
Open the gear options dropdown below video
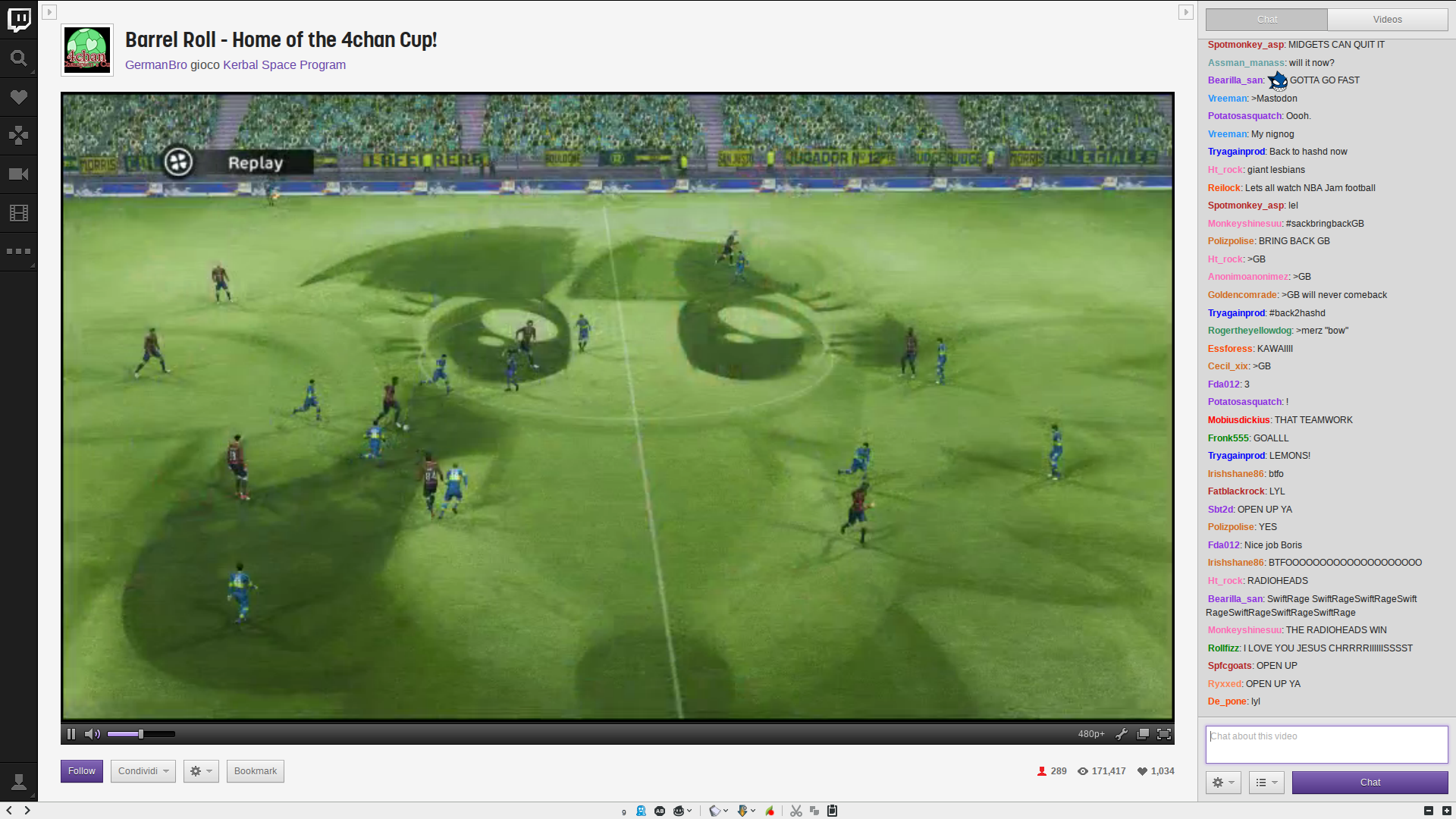click(201, 771)
